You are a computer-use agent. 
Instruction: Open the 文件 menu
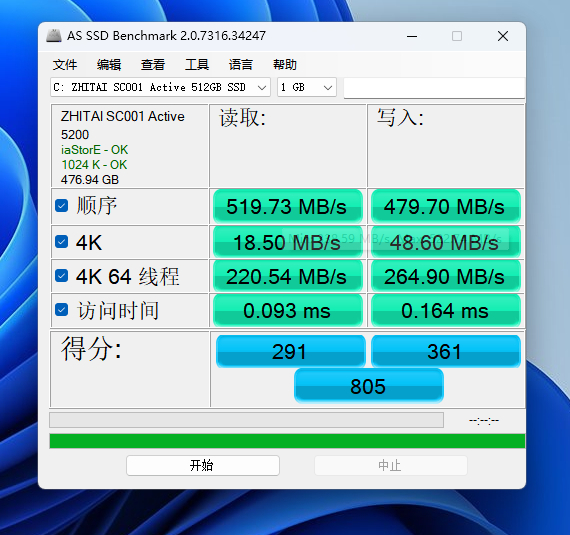coord(65,65)
